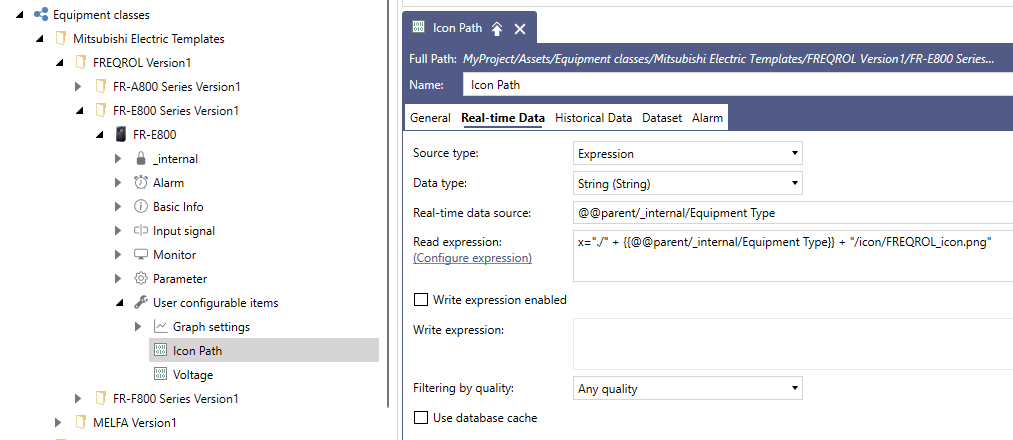Click the Parameter gear icon
Screen dimensions: 1013x440
[x=141, y=278]
